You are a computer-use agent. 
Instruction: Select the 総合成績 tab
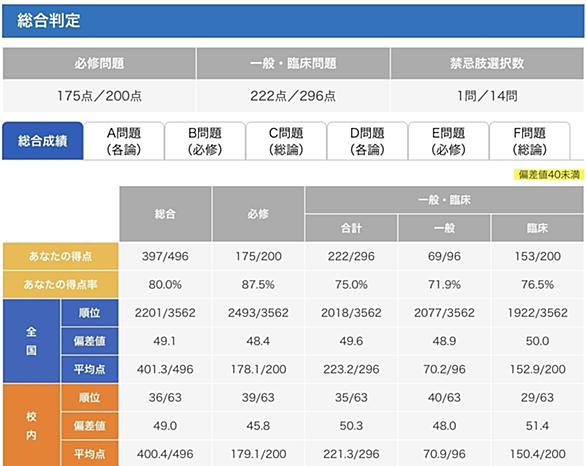[43, 141]
